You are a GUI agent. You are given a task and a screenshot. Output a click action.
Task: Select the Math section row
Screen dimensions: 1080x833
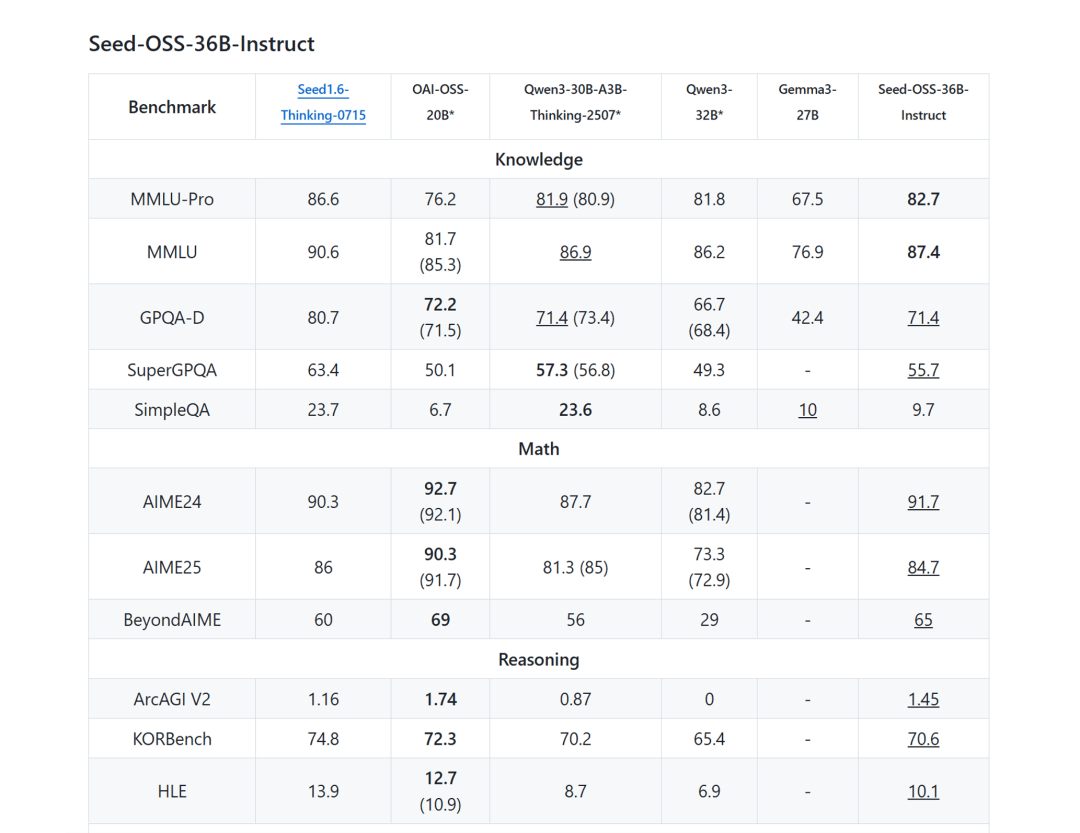[x=539, y=449]
